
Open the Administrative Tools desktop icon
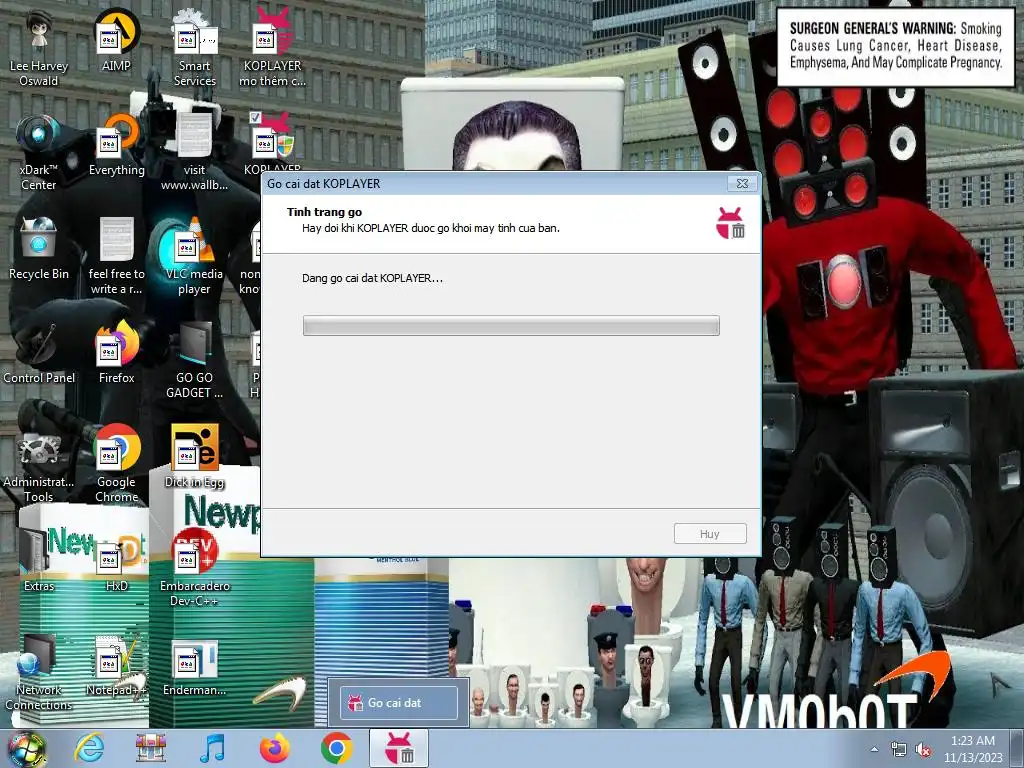39,465
